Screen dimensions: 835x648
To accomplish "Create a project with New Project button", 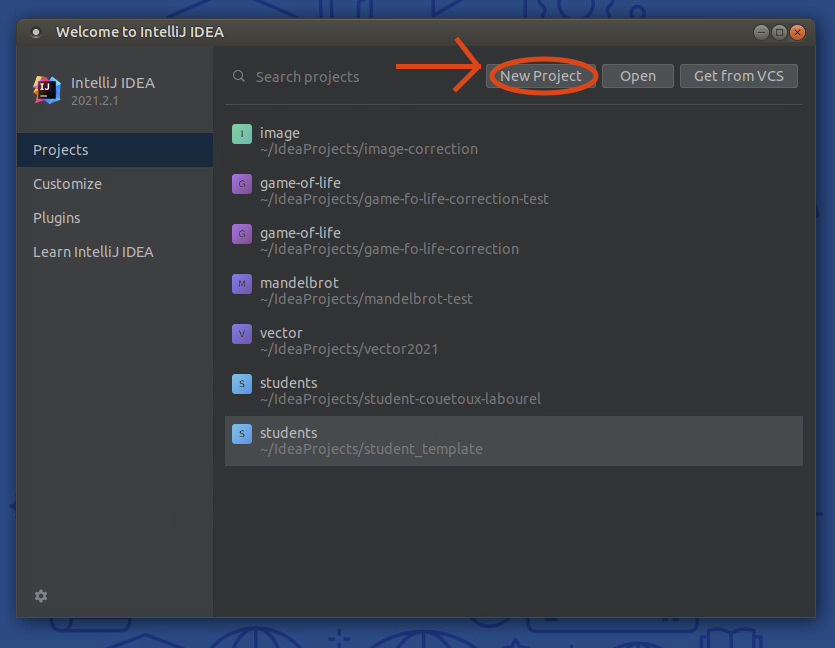I will coord(541,76).
